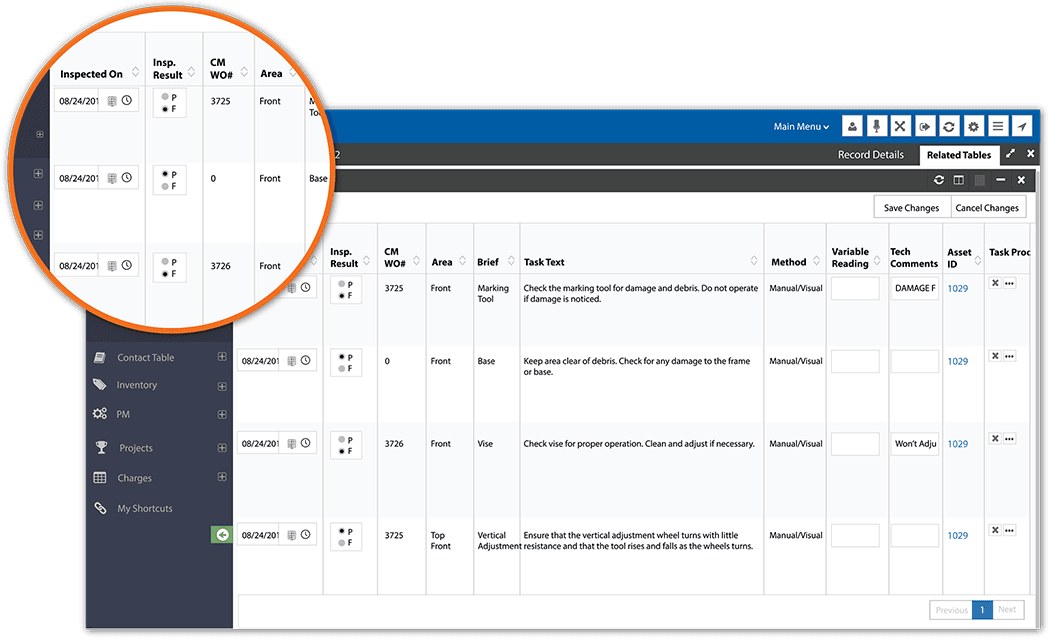Expand the PM sidebar section
Viewport: 1056px width, 644px height.
click(222, 414)
